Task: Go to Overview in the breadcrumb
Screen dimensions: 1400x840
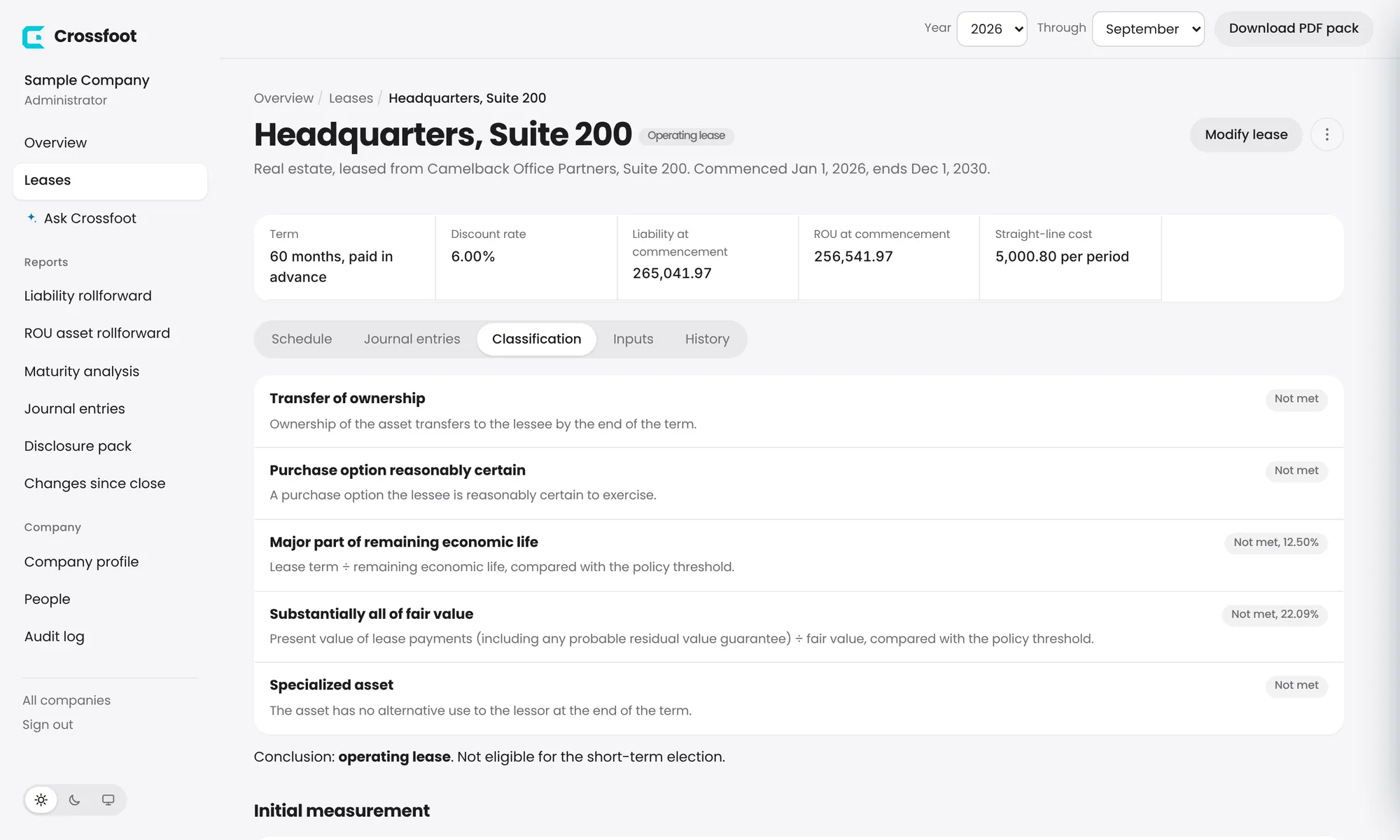Action: 283,98
